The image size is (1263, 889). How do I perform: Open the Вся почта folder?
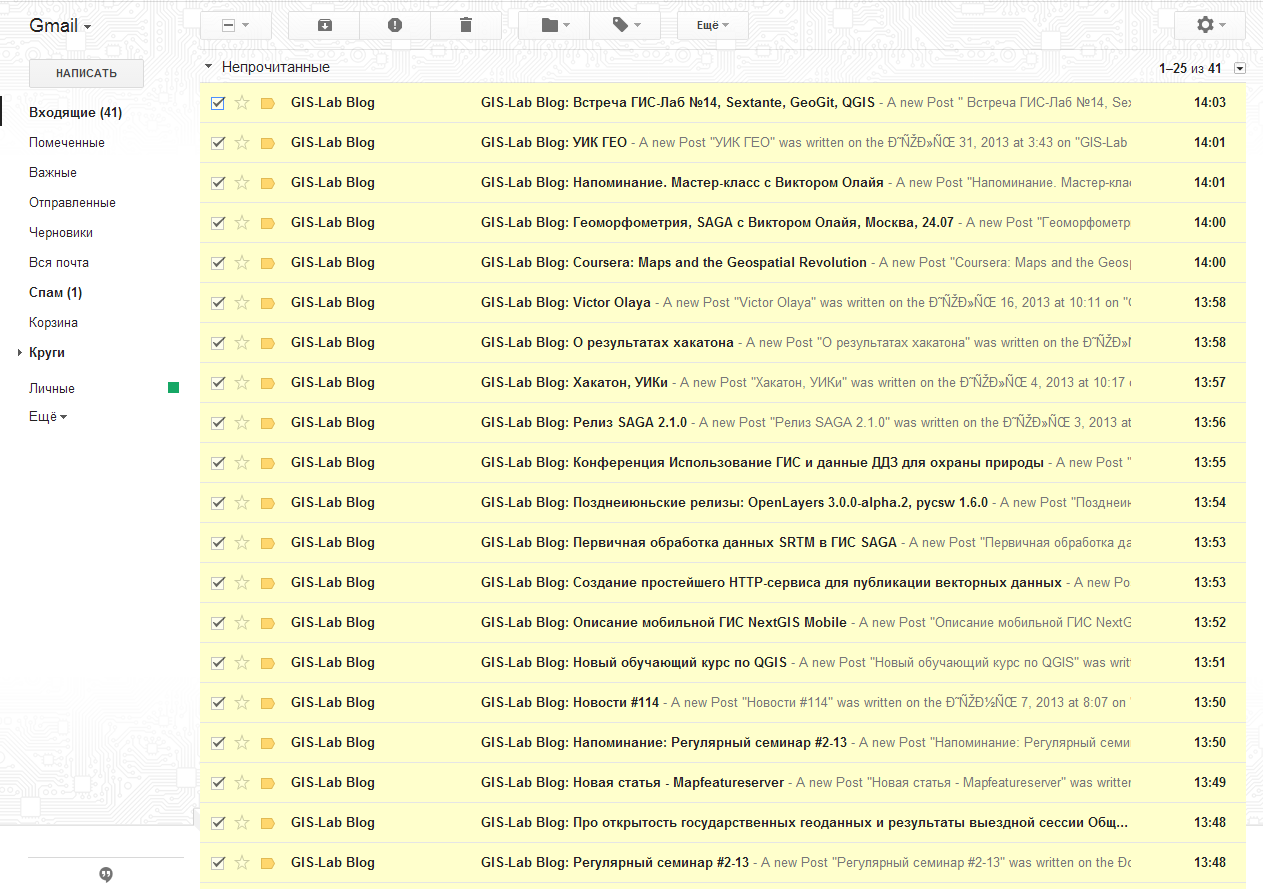pyautogui.click(x=59, y=263)
